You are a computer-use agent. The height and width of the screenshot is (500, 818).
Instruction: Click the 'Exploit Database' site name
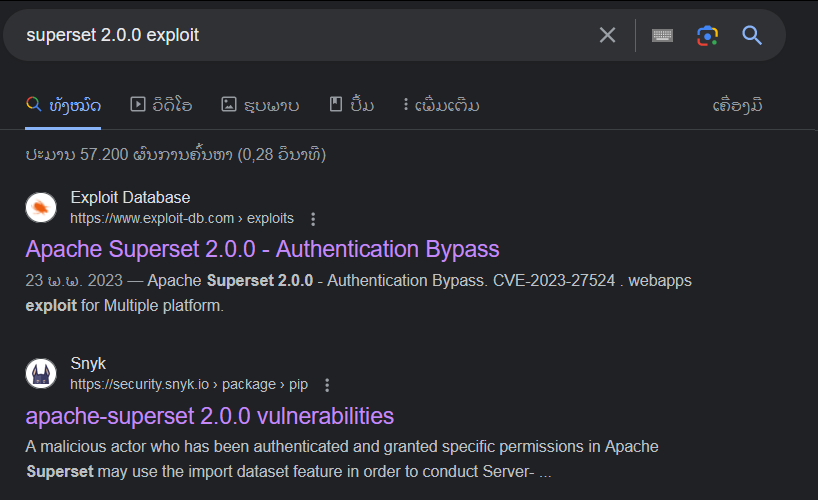tap(130, 197)
